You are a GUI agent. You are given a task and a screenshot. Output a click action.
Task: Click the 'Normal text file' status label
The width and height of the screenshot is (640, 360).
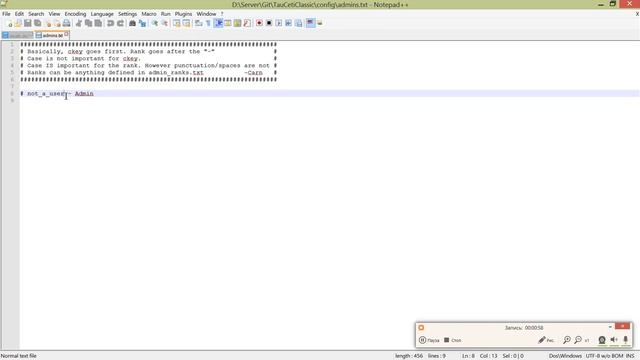click(19, 356)
